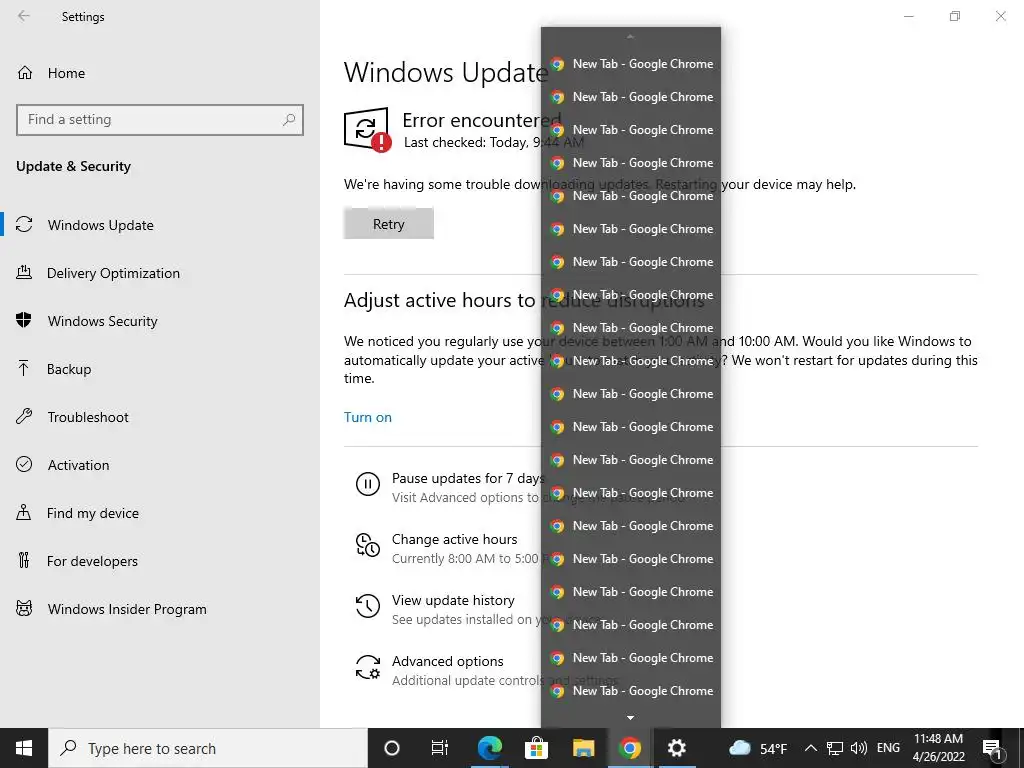Click the Turn on link for active hours
The height and width of the screenshot is (768, 1024).
tap(368, 417)
